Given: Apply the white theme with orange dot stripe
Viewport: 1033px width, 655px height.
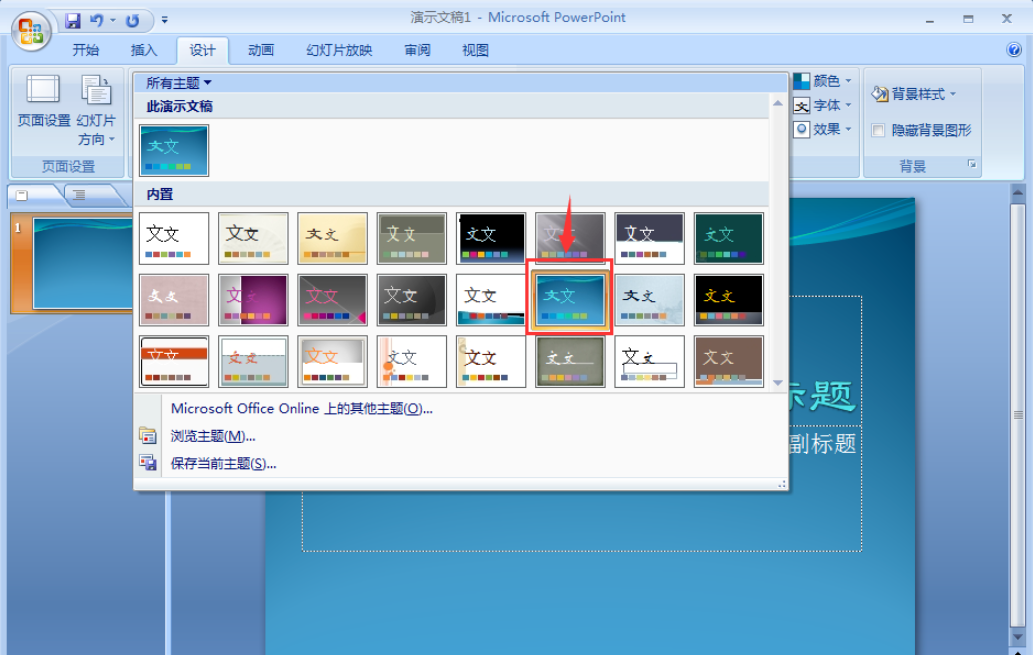Looking at the screenshot, I should (412, 361).
